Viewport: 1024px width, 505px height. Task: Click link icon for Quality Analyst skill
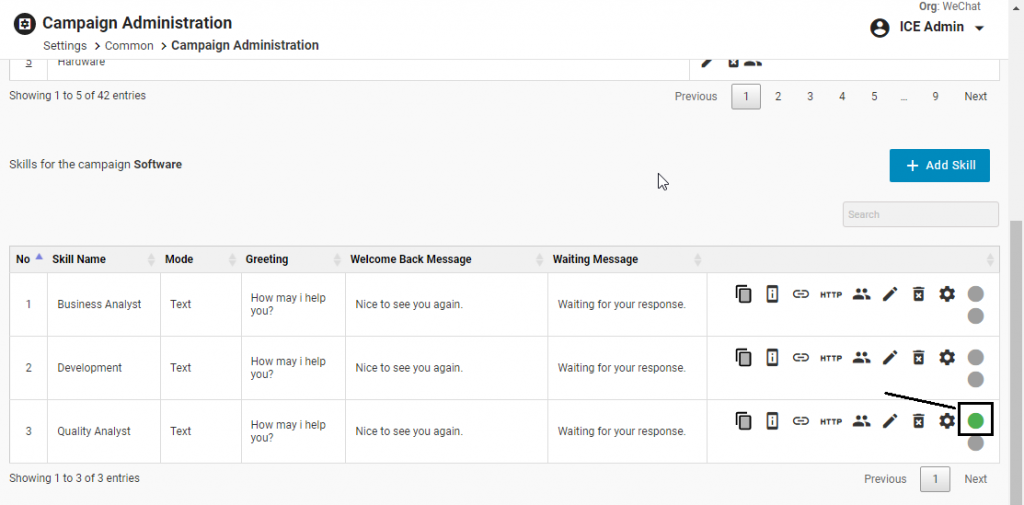(801, 421)
